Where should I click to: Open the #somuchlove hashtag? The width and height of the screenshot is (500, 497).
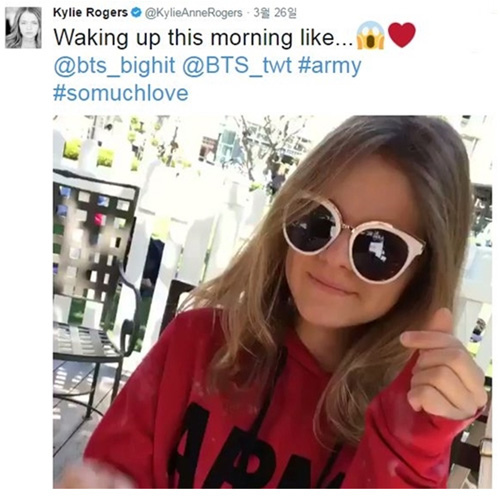pyautogui.click(x=121, y=93)
